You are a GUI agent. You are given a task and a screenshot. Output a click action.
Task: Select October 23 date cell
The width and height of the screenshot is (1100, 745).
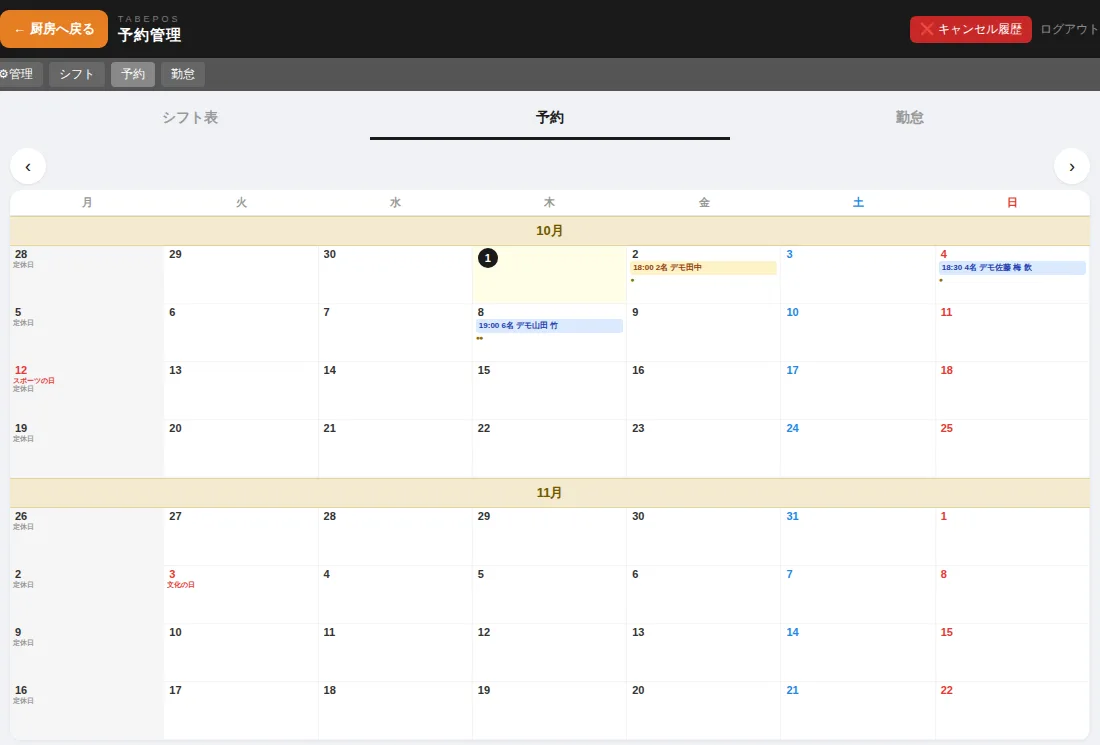pos(704,449)
